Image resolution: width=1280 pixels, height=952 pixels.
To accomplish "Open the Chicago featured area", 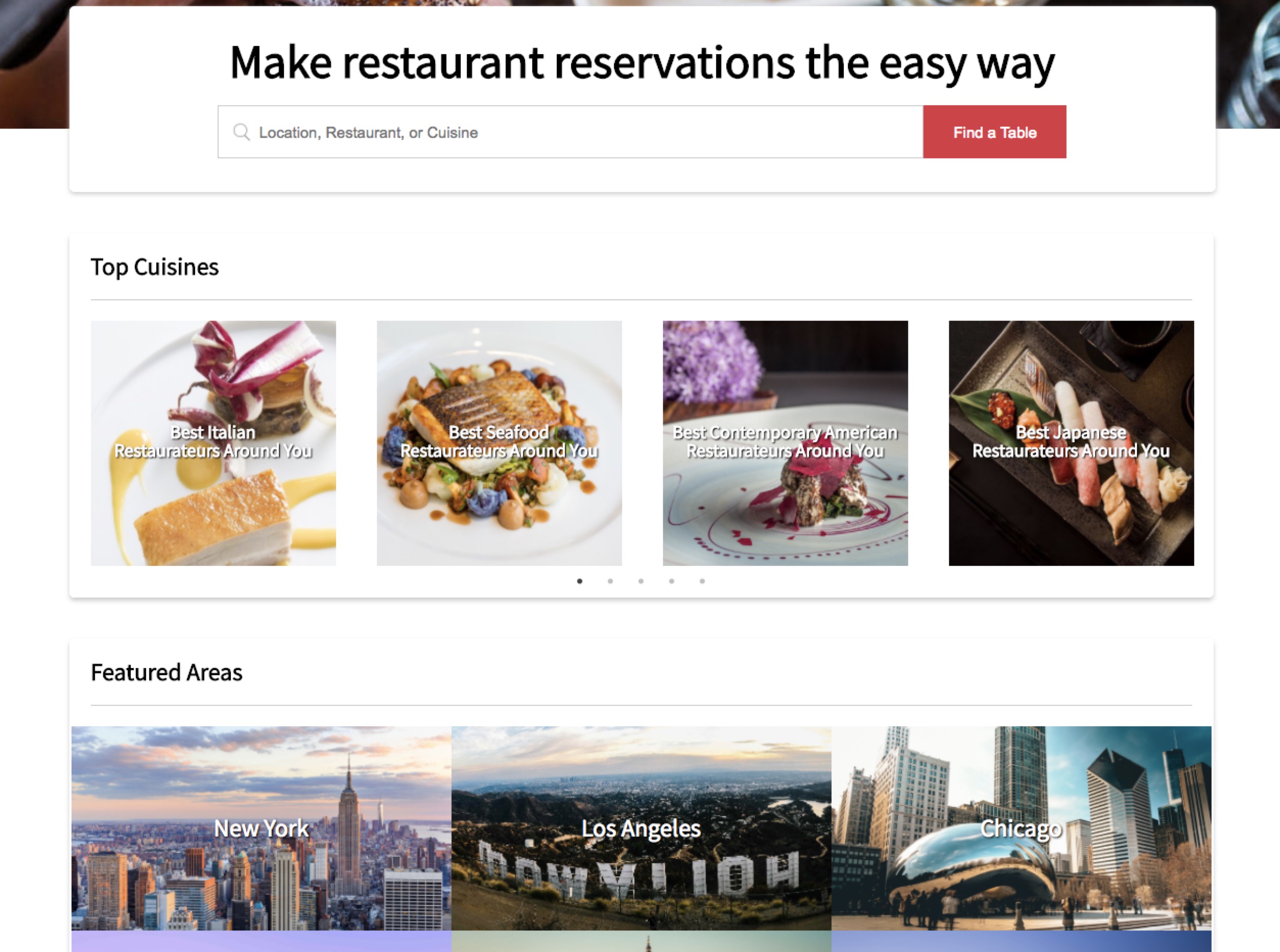I will click(x=1021, y=828).
